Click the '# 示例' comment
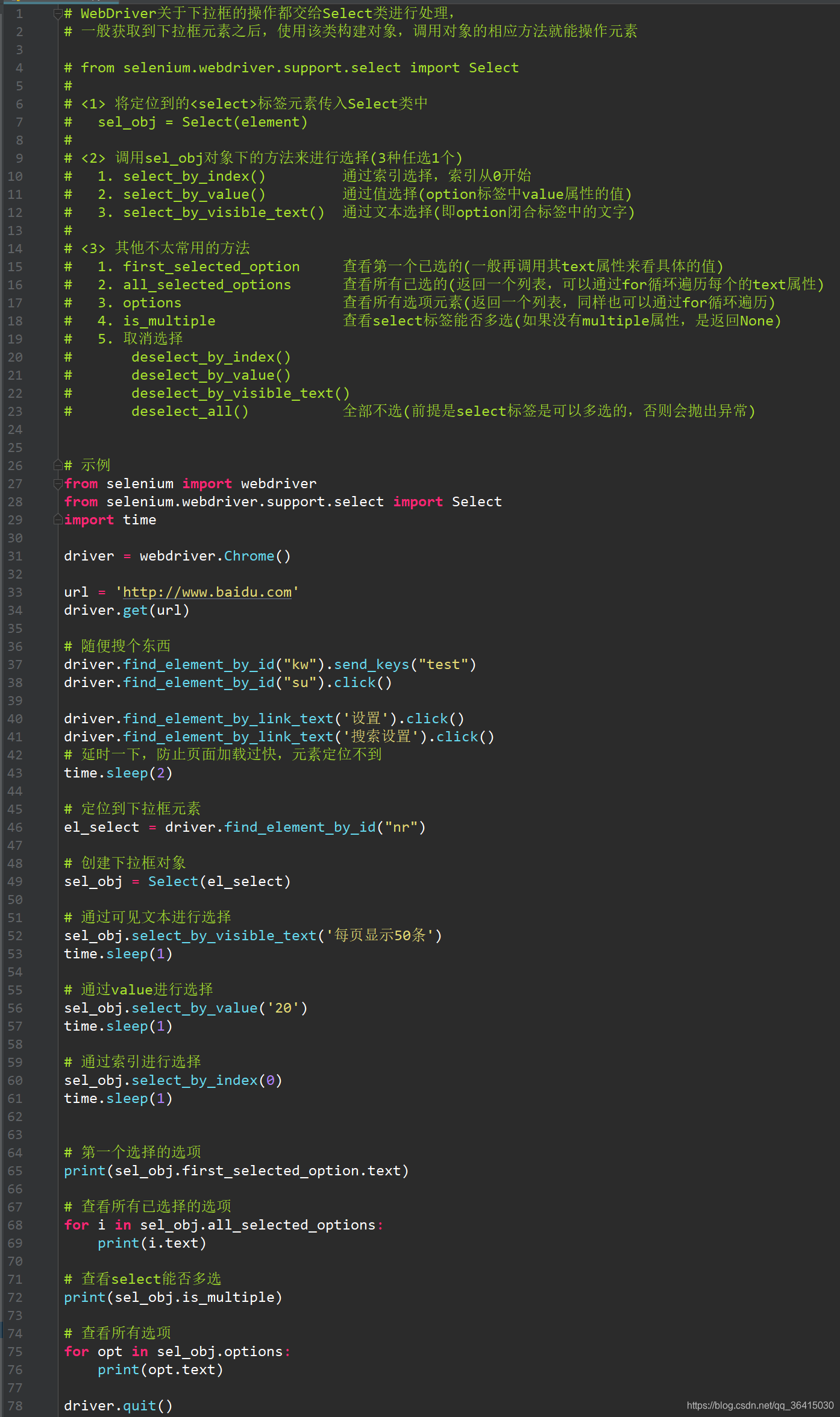 (x=87, y=465)
